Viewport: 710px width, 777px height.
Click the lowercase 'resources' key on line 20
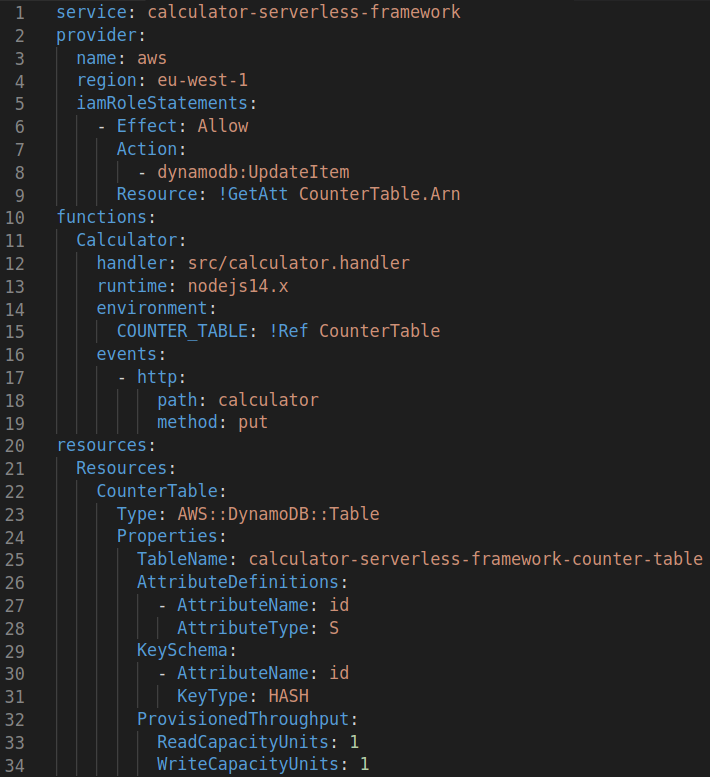[x=101, y=445]
